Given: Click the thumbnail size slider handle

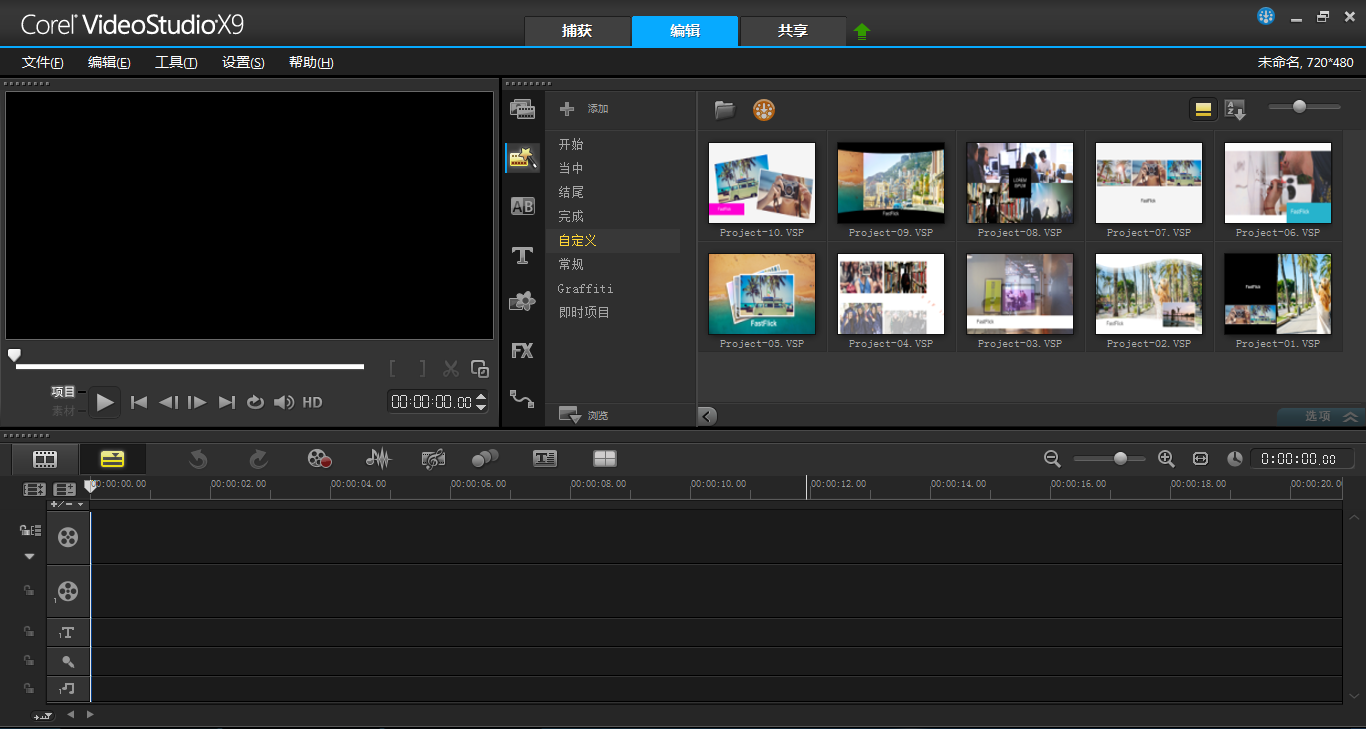Looking at the screenshot, I should 1299,107.
